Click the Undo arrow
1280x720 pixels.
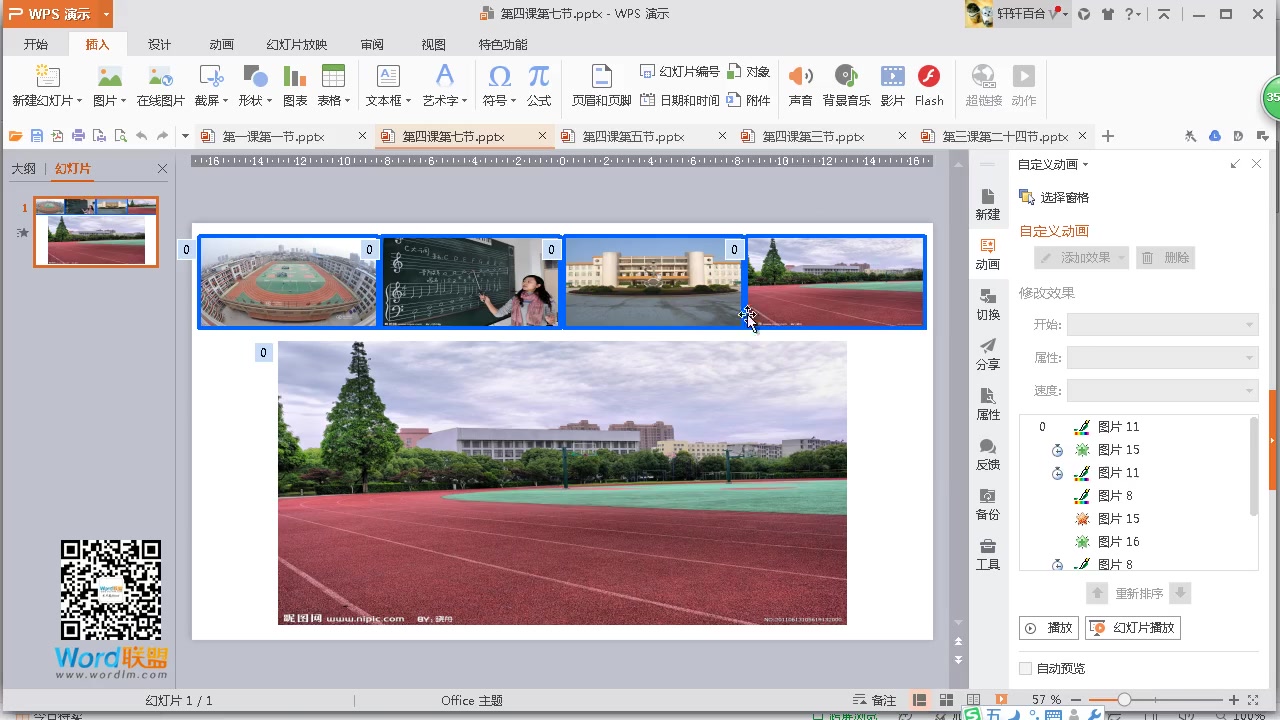click(x=142, y=136)
